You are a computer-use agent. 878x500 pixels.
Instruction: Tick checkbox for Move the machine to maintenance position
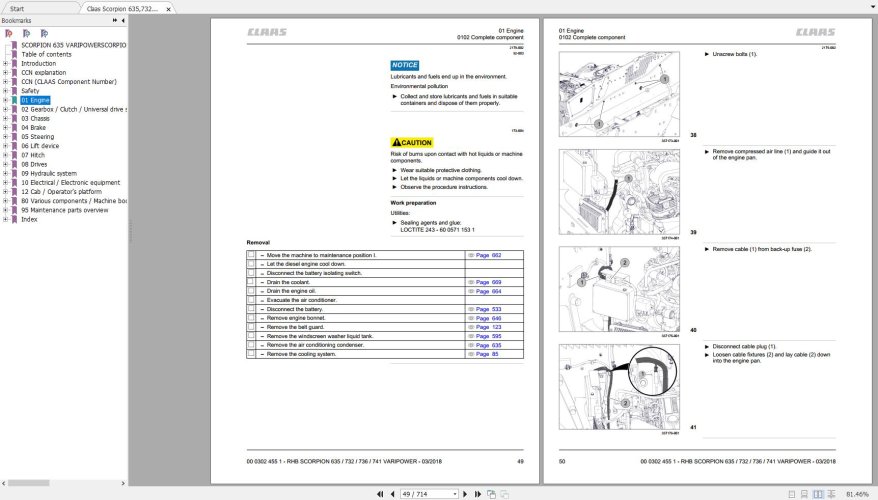pos(251,255)
